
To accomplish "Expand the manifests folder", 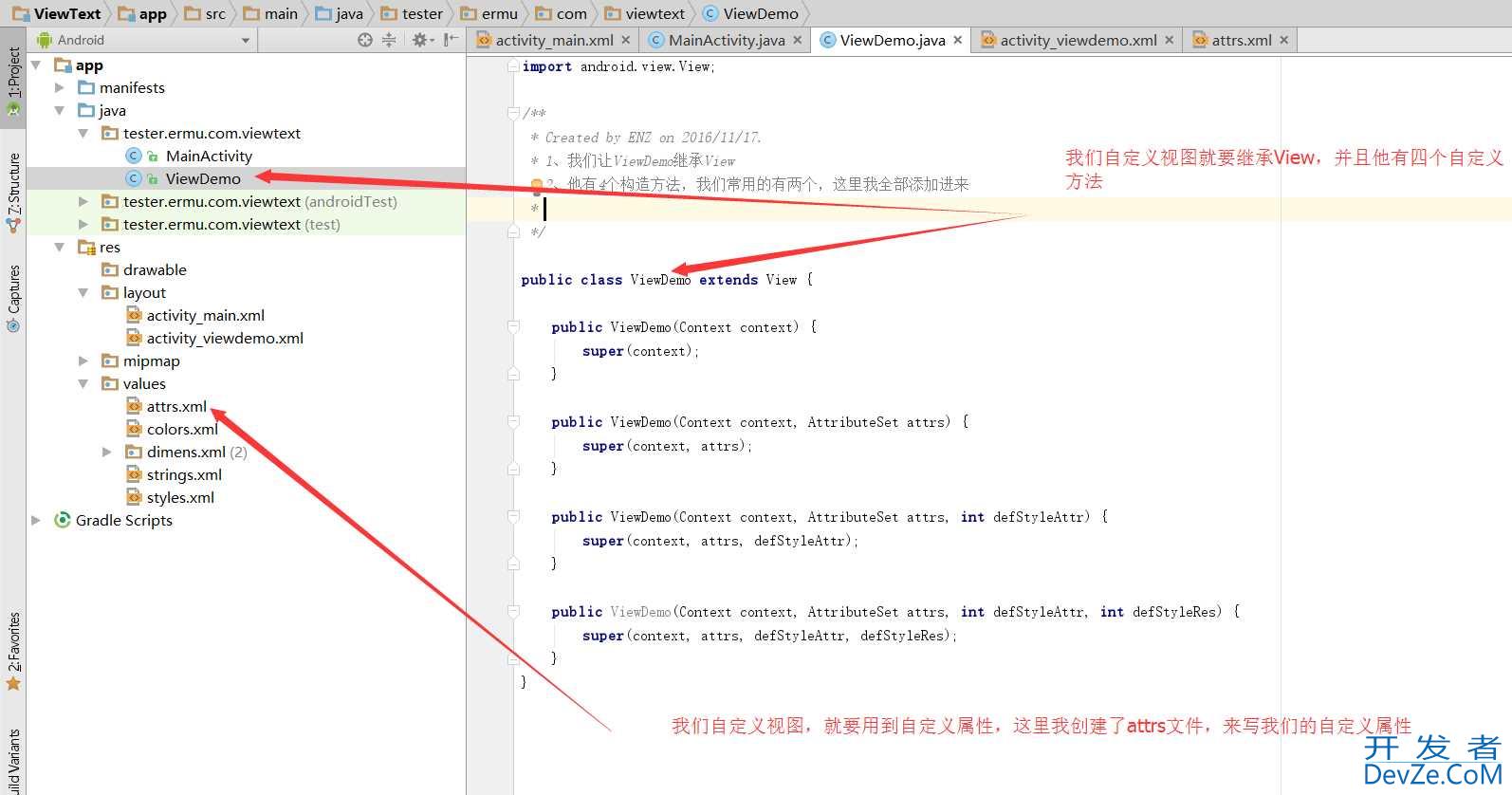I will tap(60, 87).
